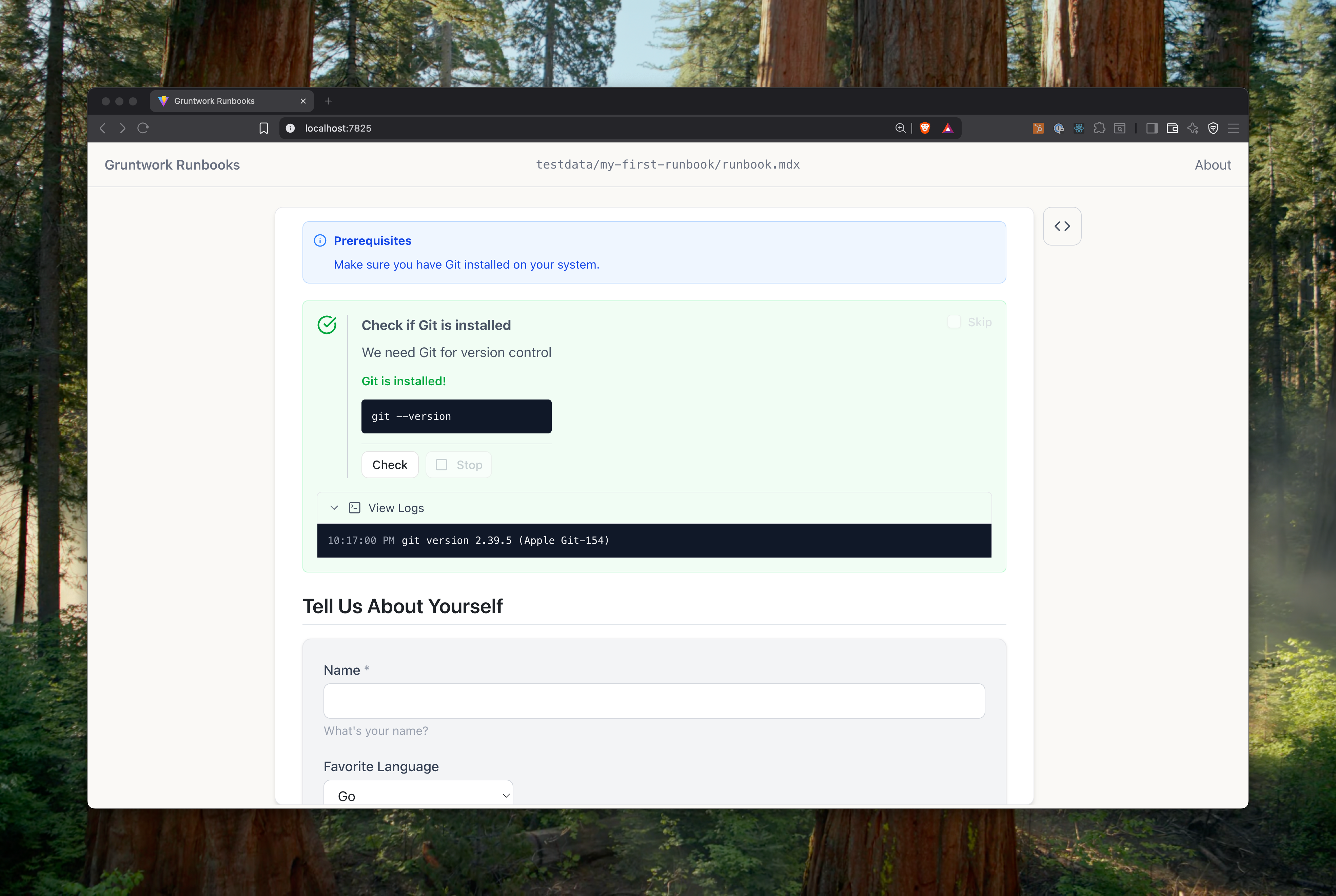Toggle the Skip checkbox
This screenshot has height=896, width=1336.
[x=954, y=322]
